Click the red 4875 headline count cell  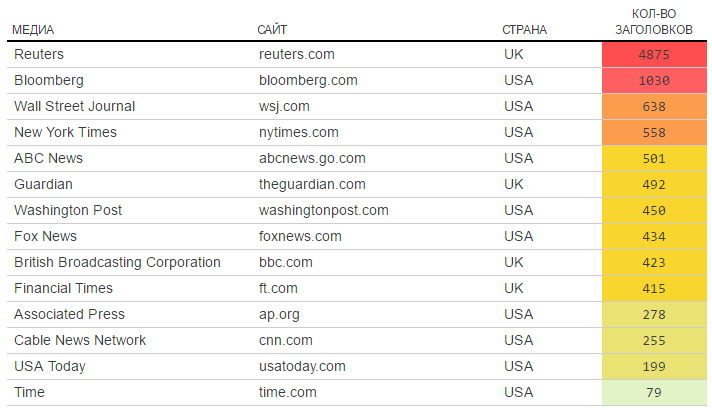click(654, 54)
